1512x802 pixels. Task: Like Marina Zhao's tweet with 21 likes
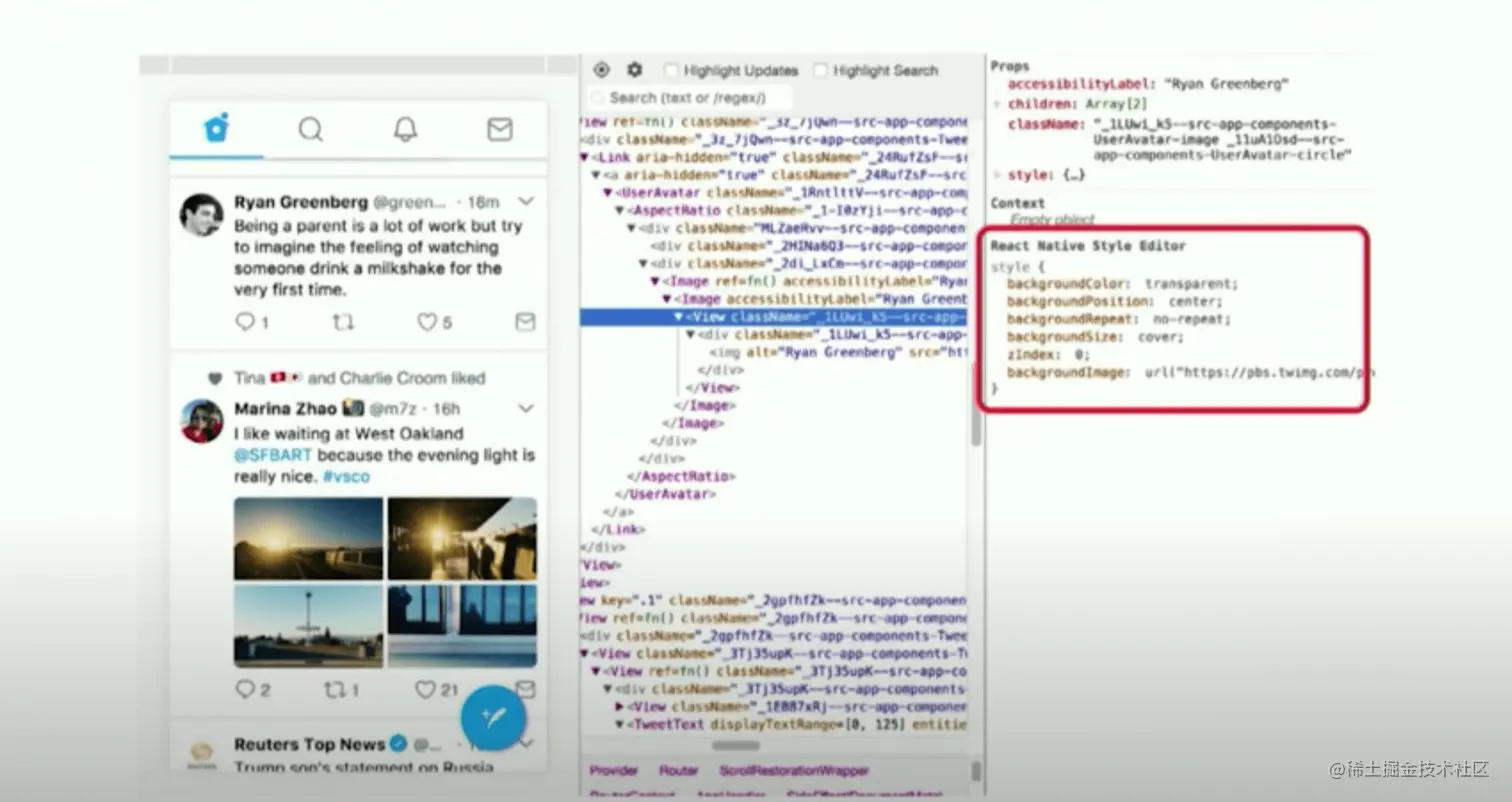point(426,689)
